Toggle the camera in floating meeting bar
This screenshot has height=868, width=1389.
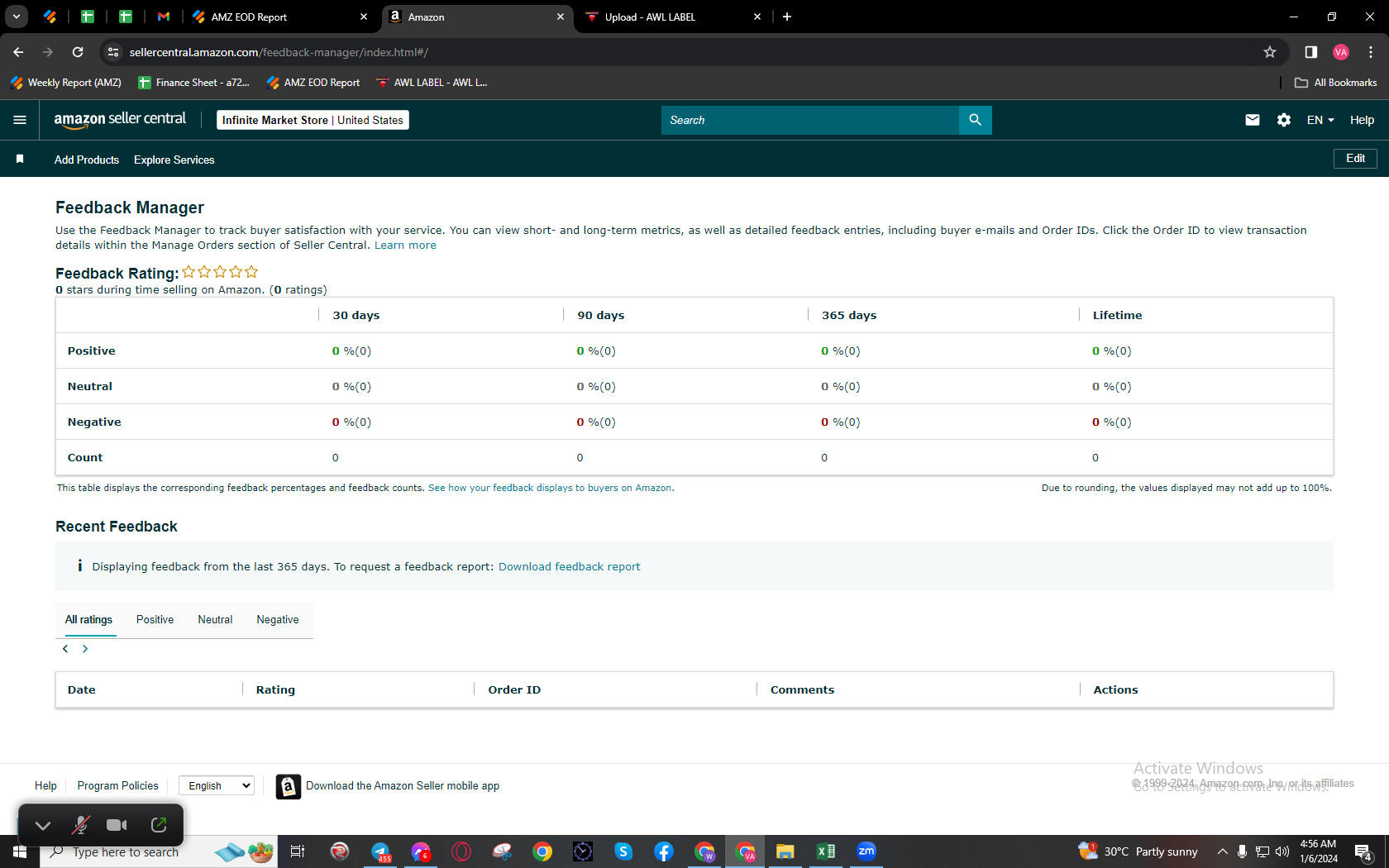[x=117, y=825]
